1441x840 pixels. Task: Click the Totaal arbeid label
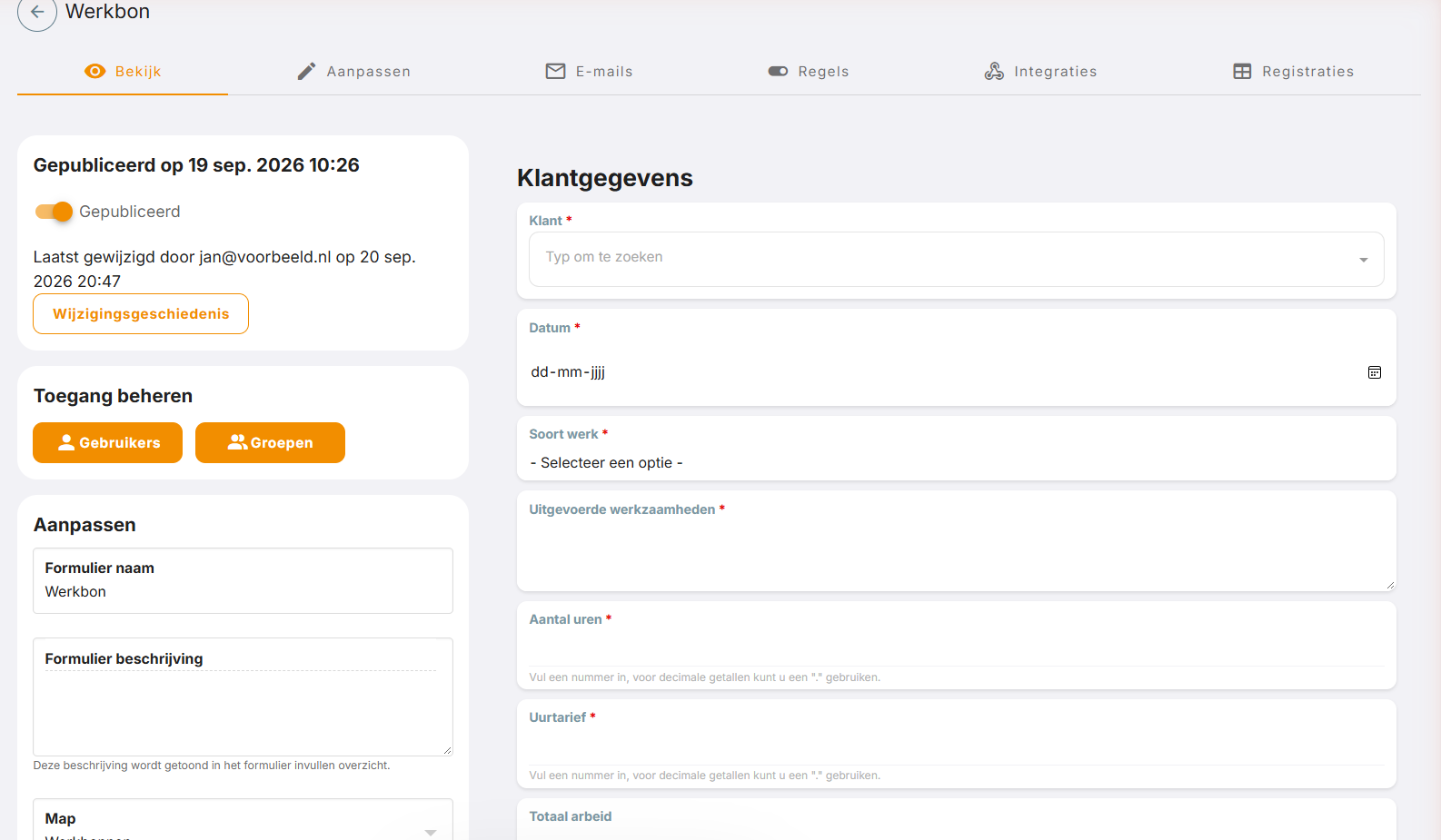pos(570,816)
